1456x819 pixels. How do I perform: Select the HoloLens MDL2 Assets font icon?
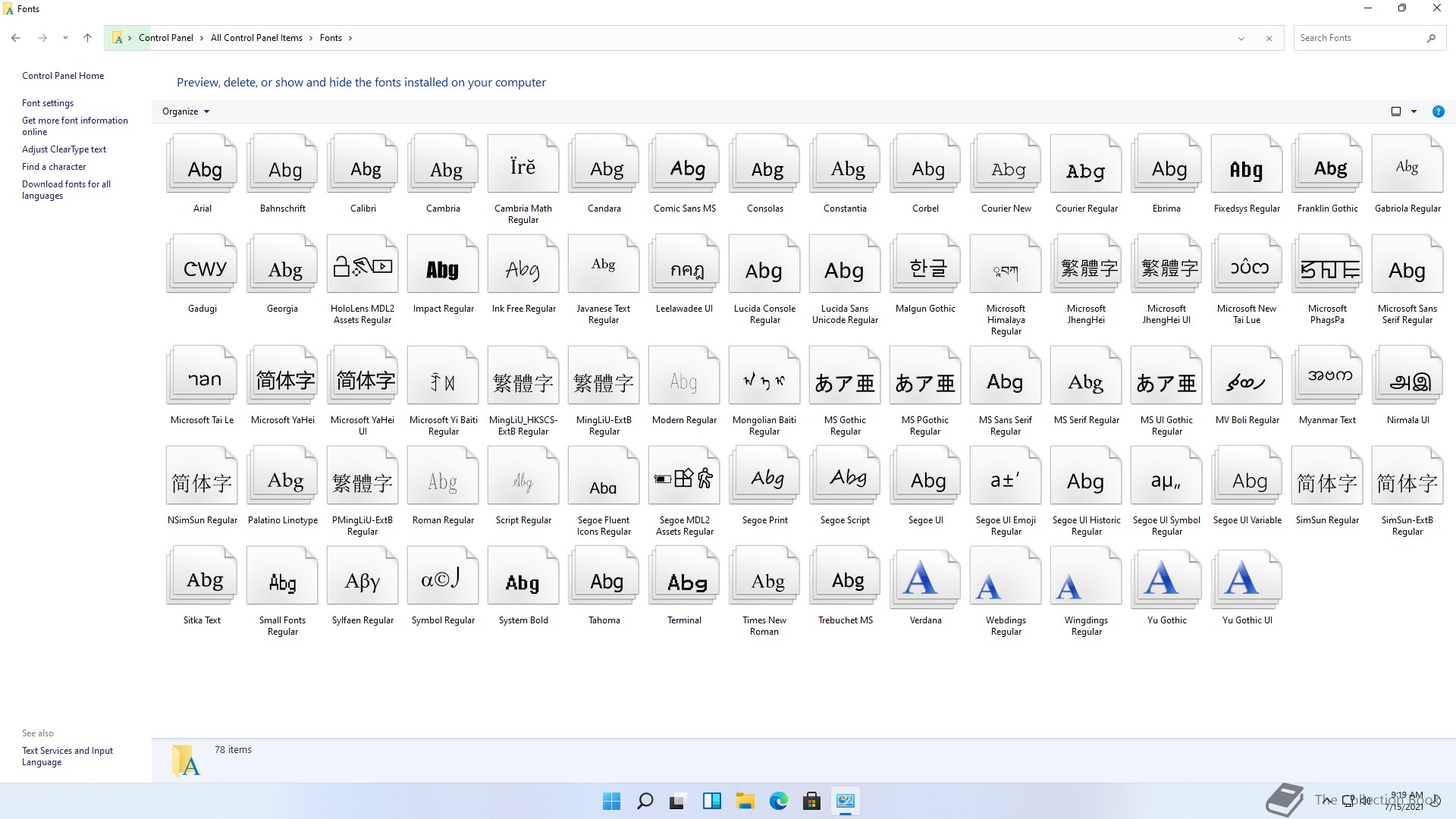coord(362,264)
